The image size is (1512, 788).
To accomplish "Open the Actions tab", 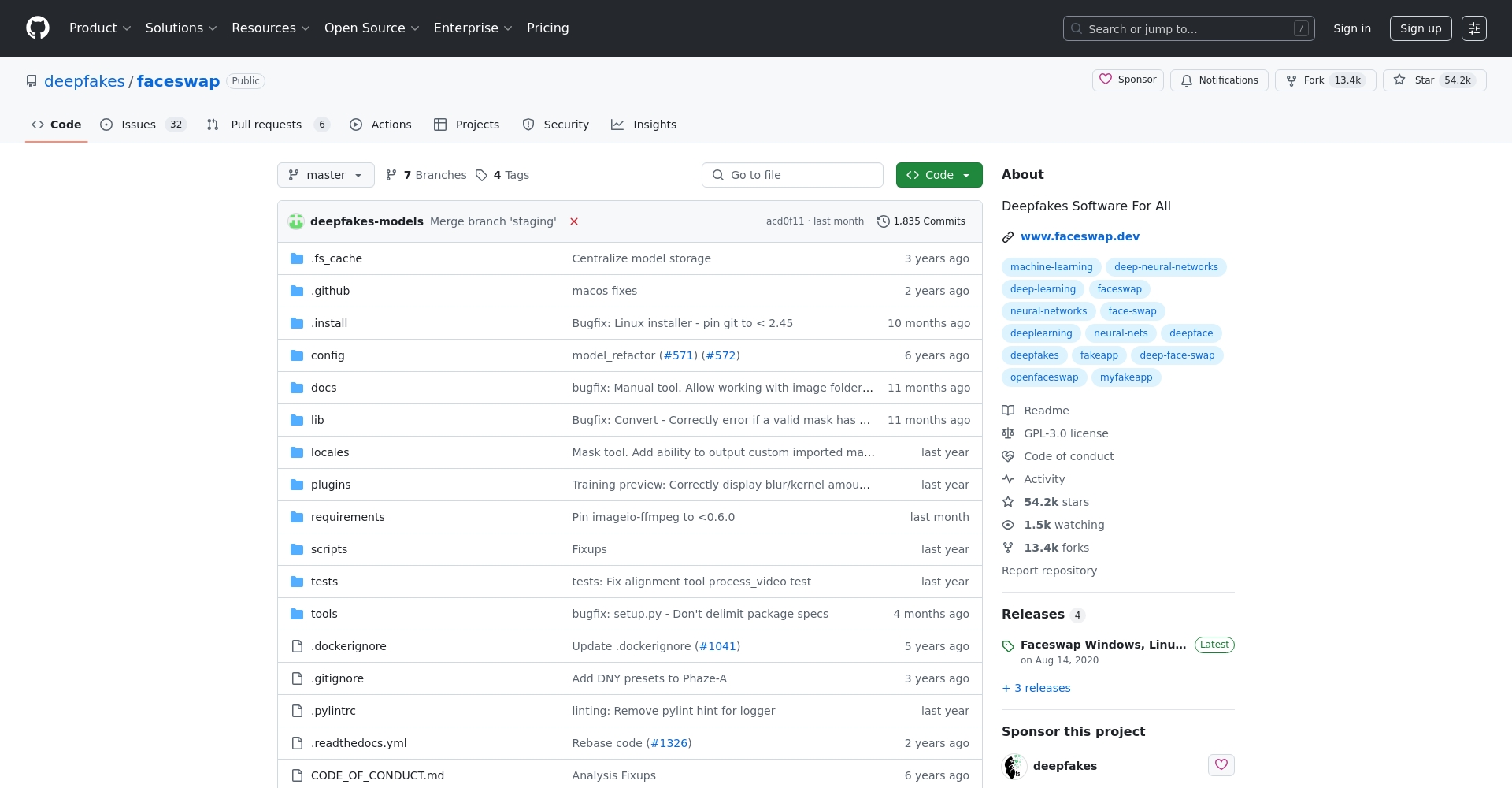I will coord(380,125).
